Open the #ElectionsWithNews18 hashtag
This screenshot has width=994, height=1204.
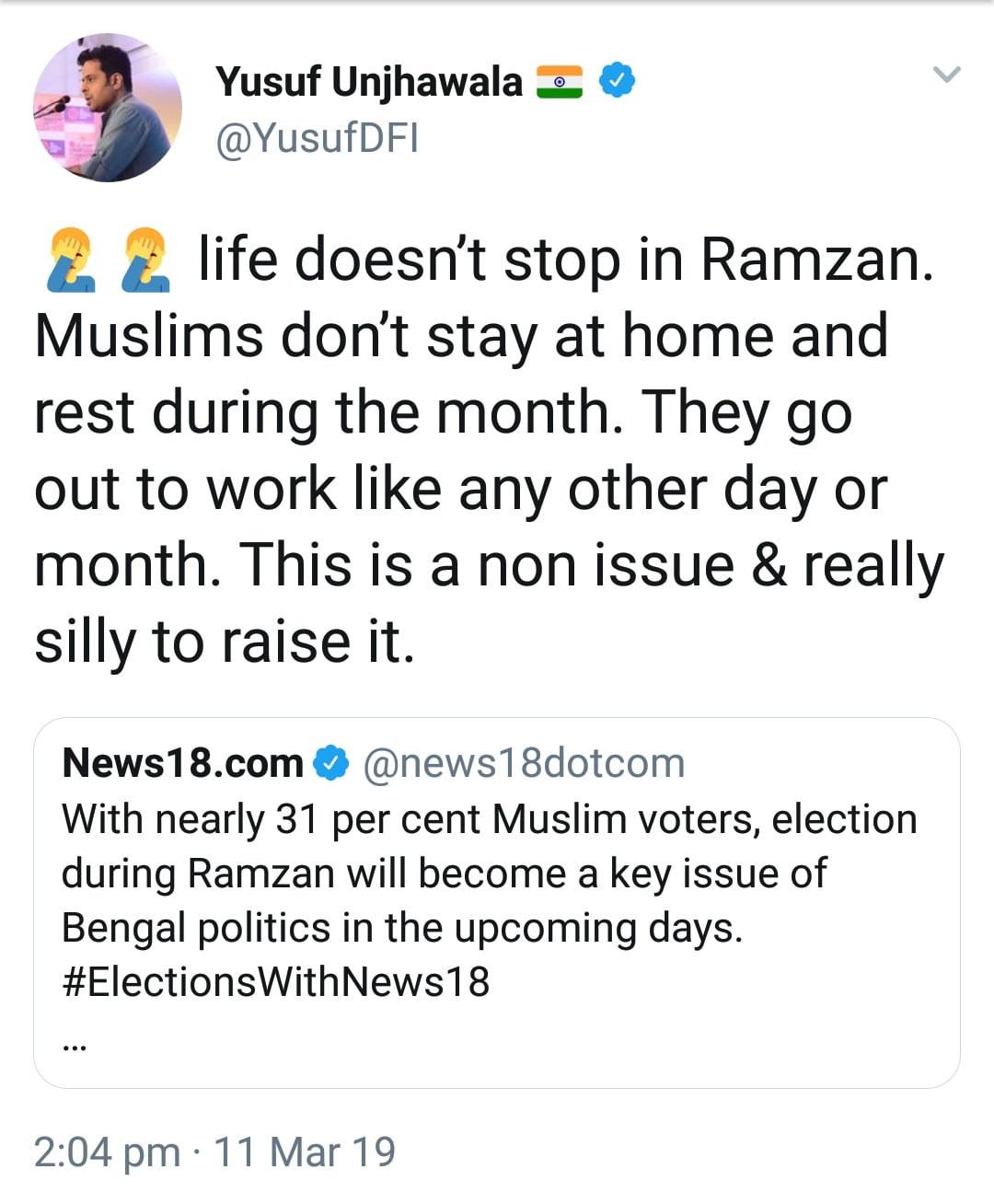[x=275, y=981]
